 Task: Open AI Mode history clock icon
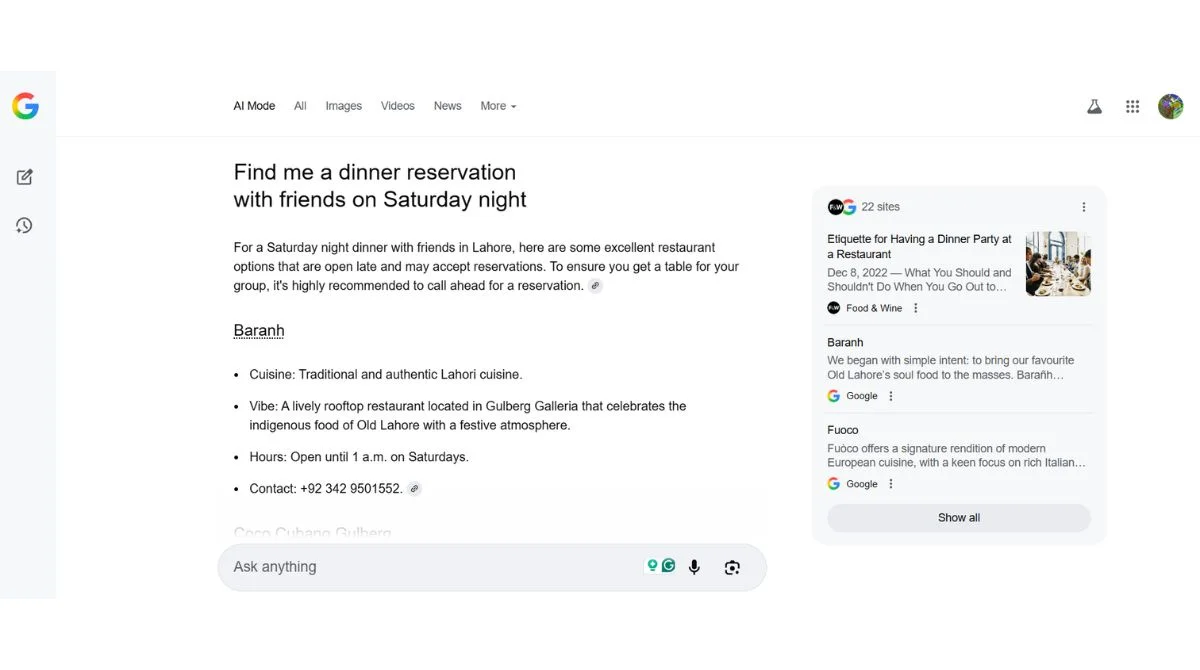point(25,225)
